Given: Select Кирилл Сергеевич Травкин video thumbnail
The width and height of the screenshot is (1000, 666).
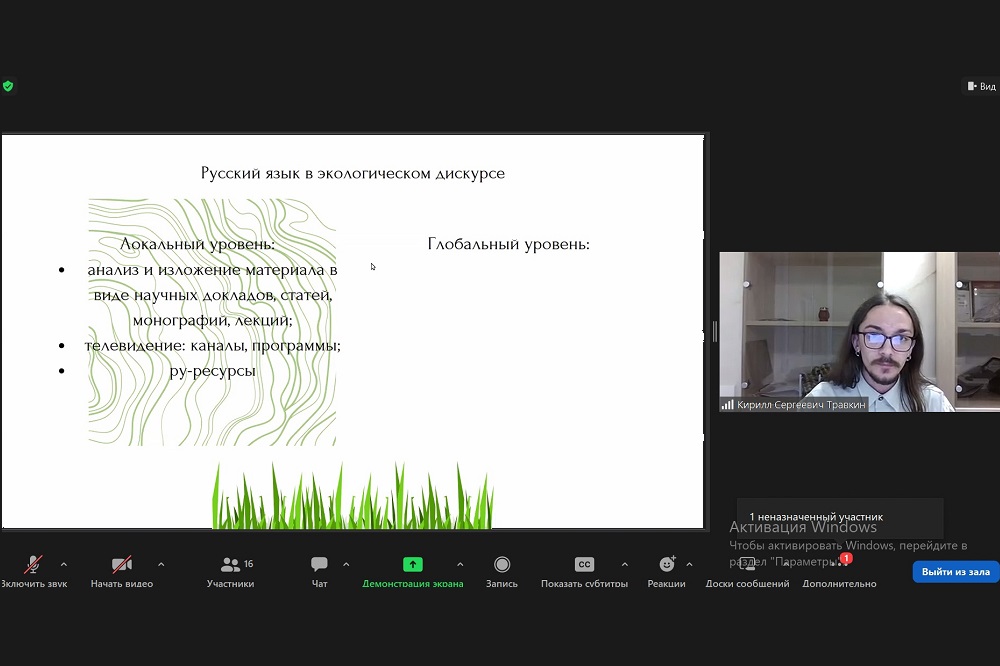Looking at the screenshot, I should [x=858, y=331].
